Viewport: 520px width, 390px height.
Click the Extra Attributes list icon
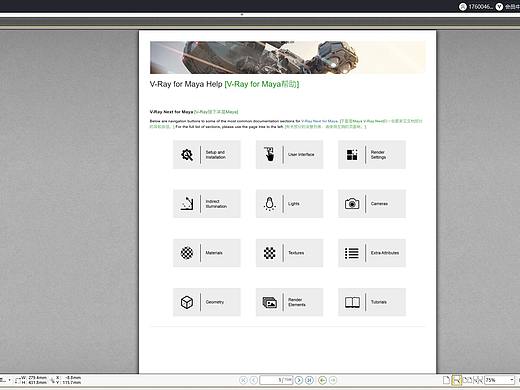pos(352,253)
